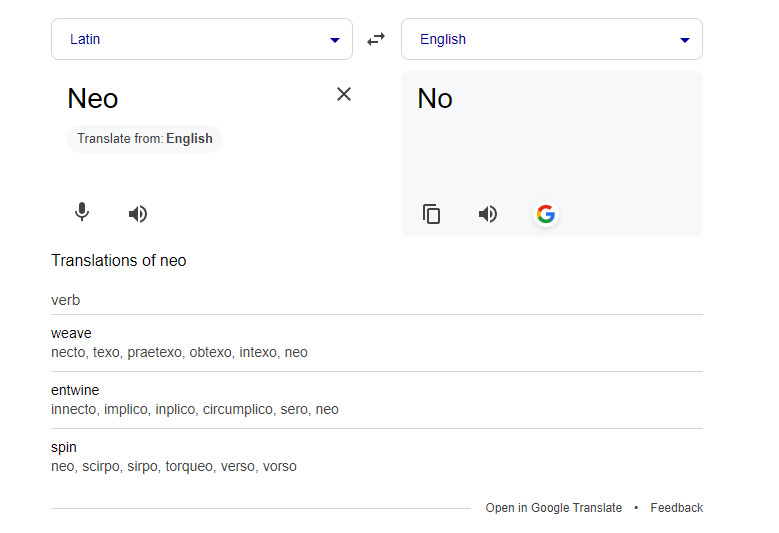Open the Latin source language dropdown
The image size is (779, 533).
(202, 39)
